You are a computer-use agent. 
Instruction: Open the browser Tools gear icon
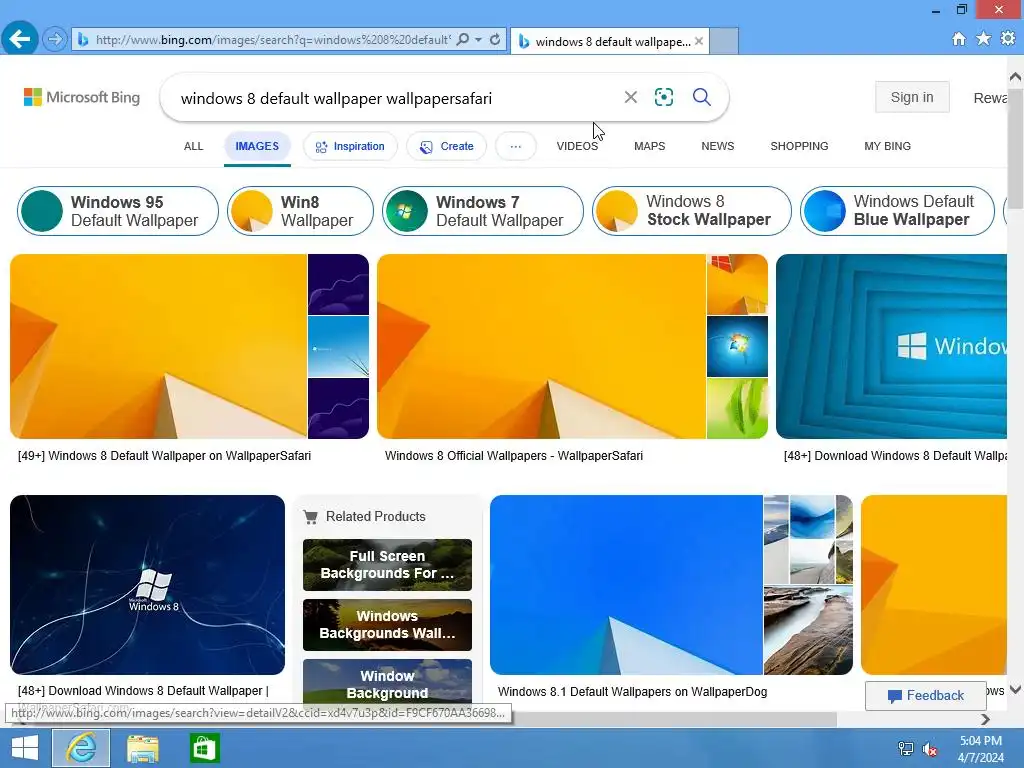pyautogui.click(x=1008, y=39)
